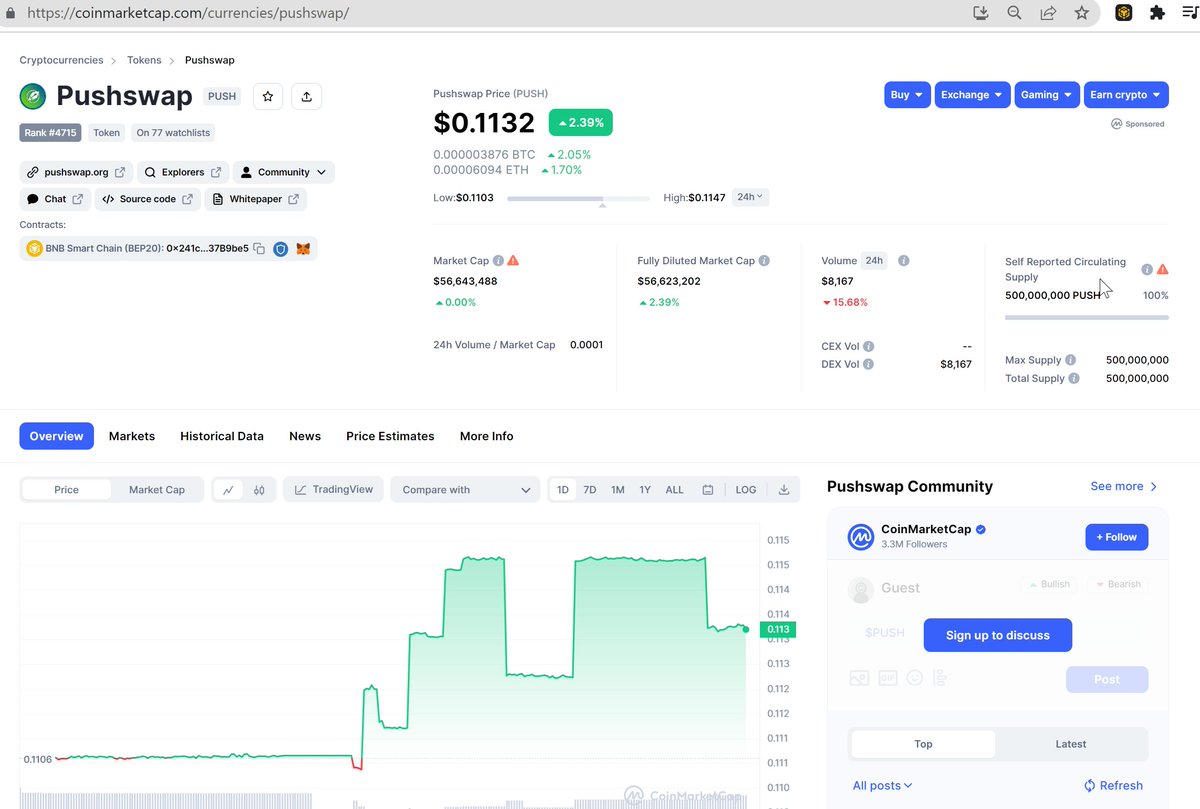Open Fully Diluted Market Cap info icon
The image size is (1200, 809).
point(764,261)
